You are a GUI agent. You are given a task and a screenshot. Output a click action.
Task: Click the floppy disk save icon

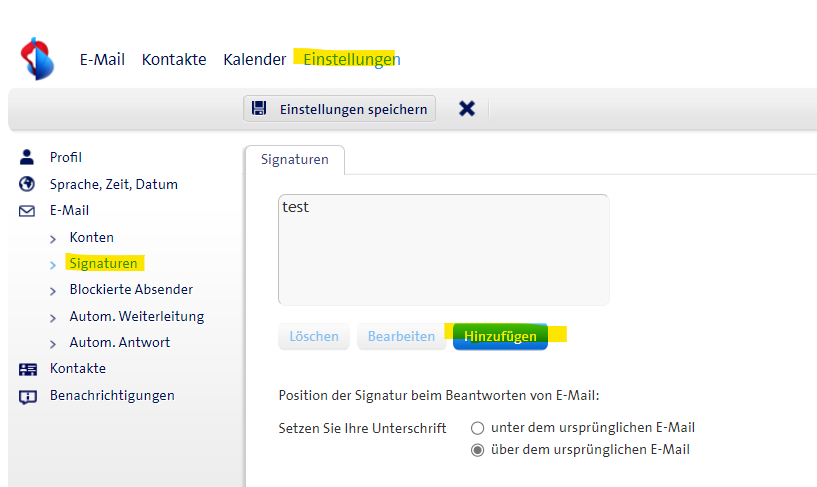coord(259,108)
